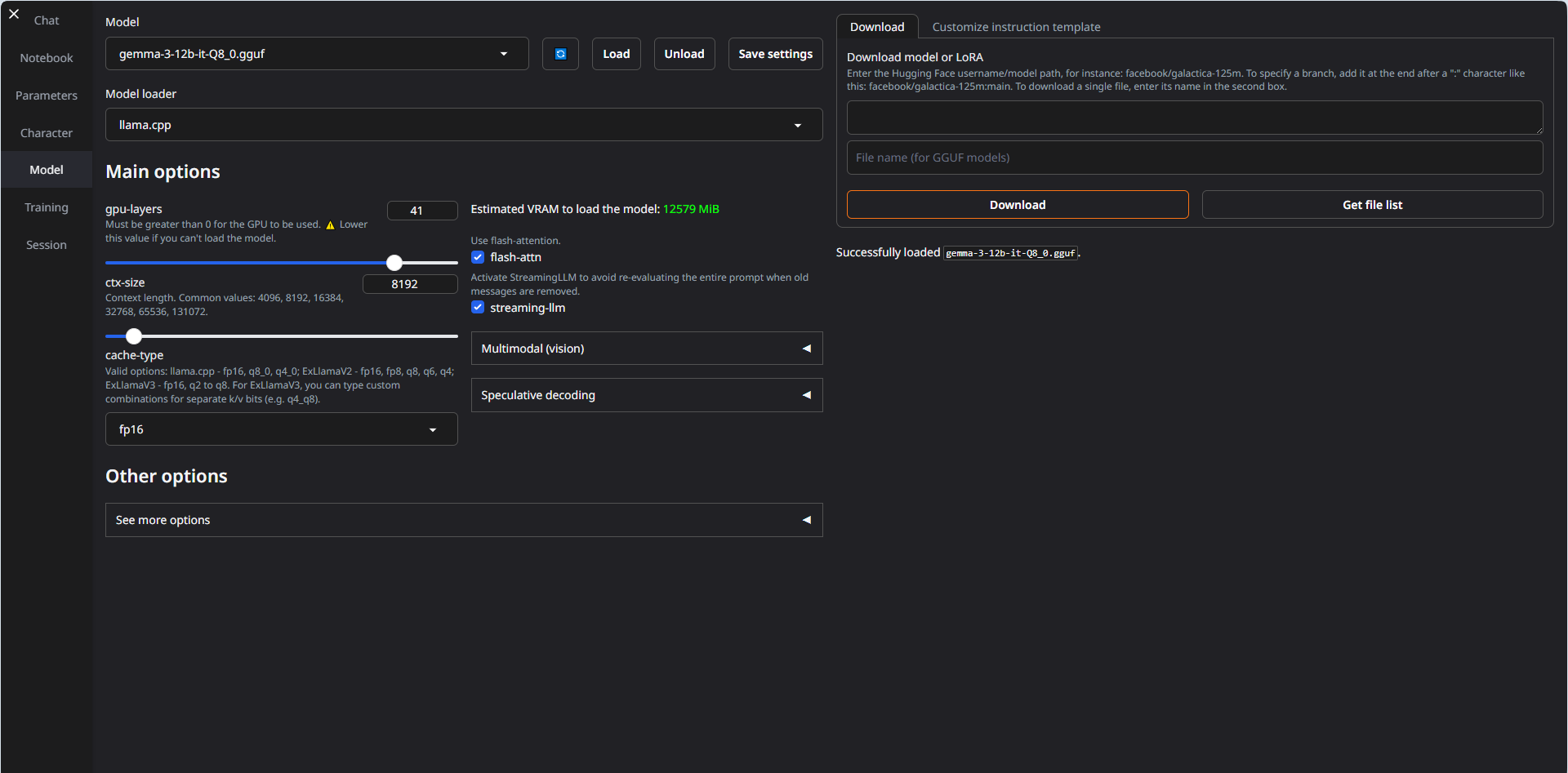Disable the streaming-llm checkbox

tap(478, 308)
